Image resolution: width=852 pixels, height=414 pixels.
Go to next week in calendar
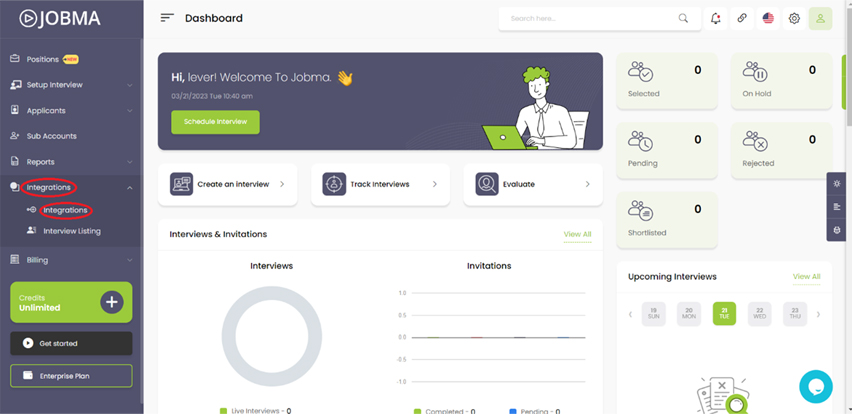click(x=818, y=314)
